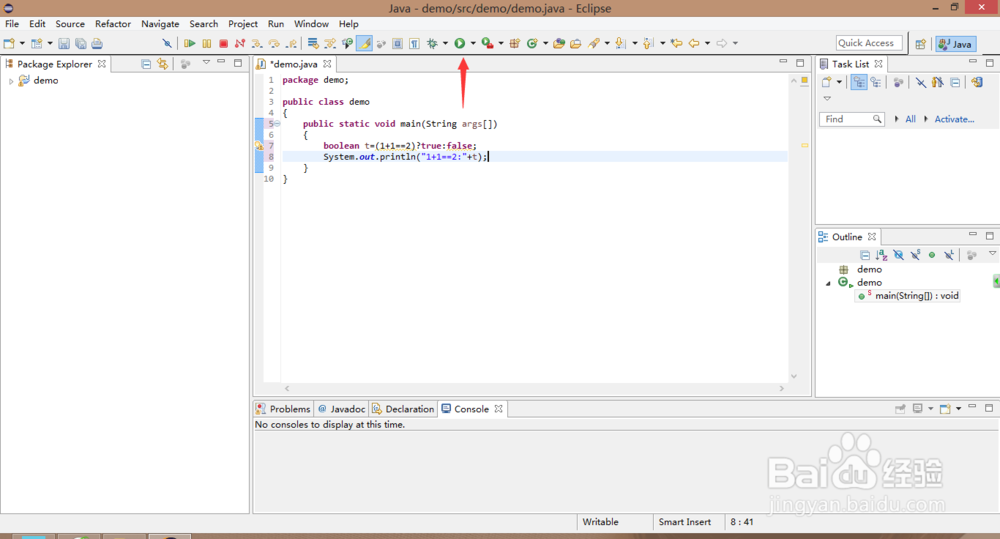Click the Open Type icon in toolbar
Image resolution: width=1000 pixels, height=539 pixels.
559,43
